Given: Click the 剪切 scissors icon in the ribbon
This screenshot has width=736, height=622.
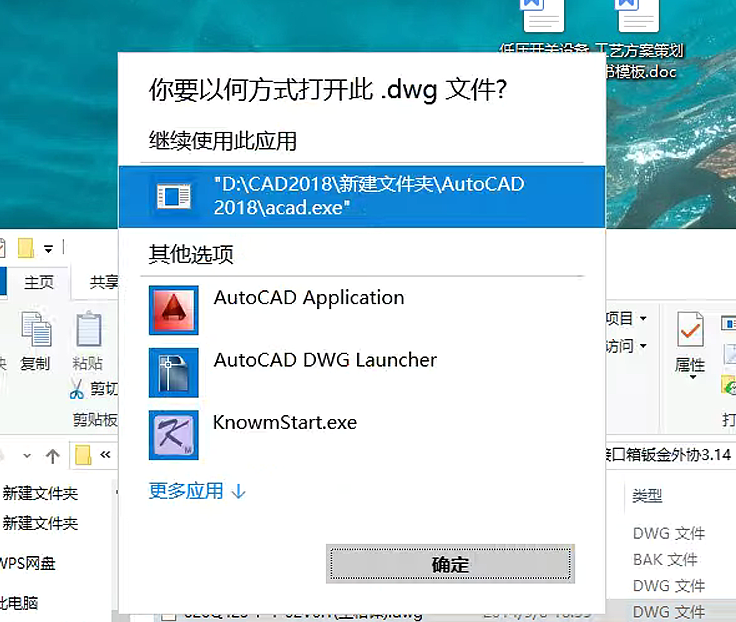Looking at the screenshot, I should 77,389.
